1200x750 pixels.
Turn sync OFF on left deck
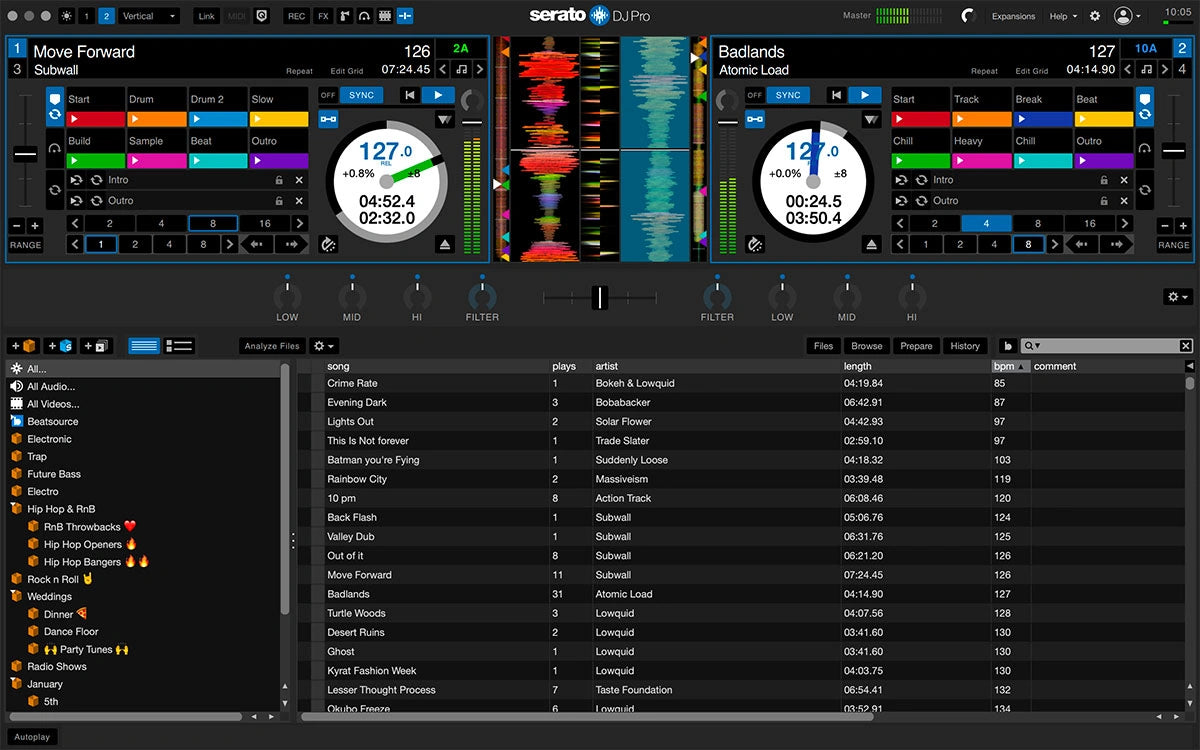(328, 95)
